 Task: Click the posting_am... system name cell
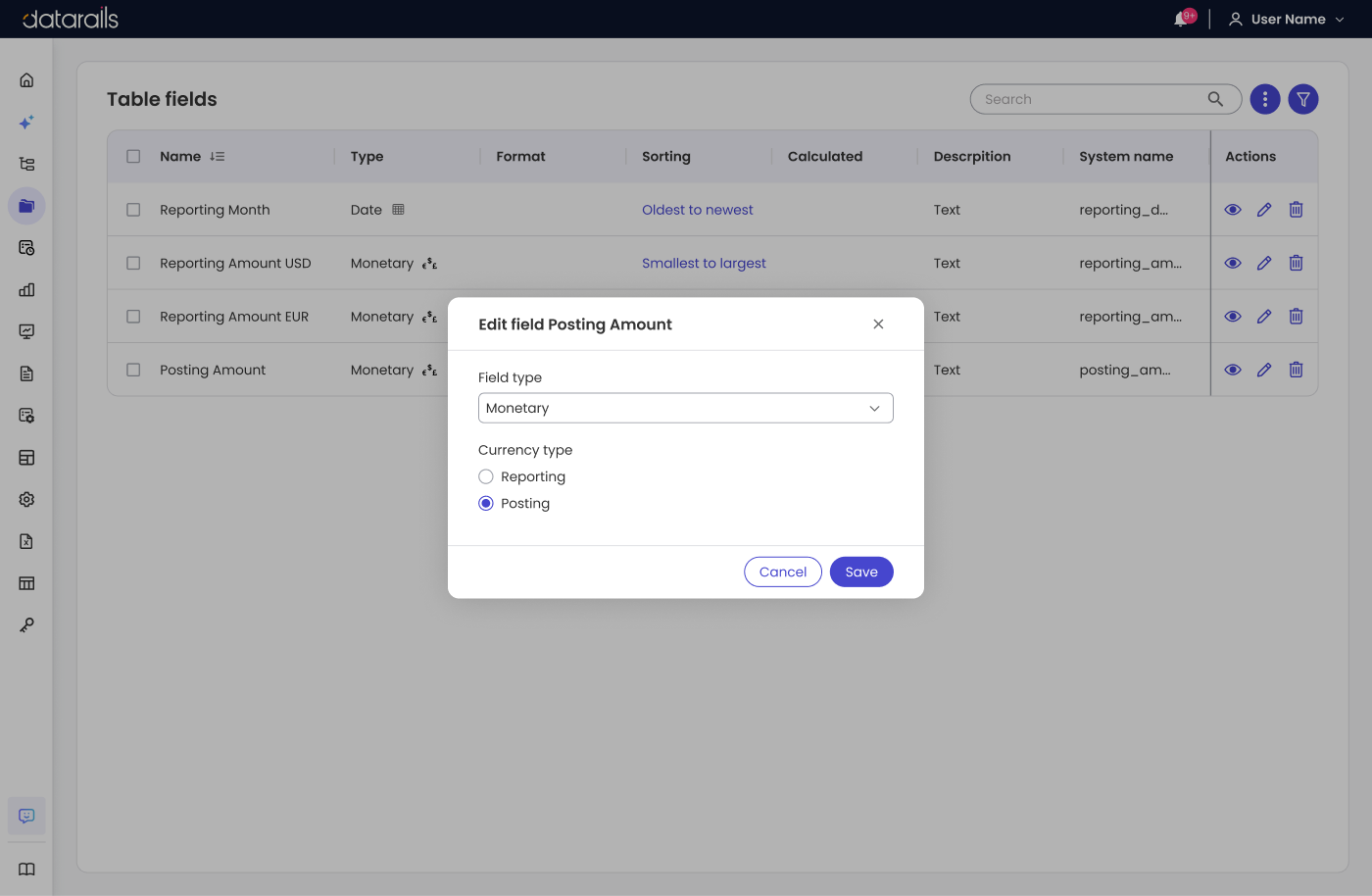click(1124, 370)
